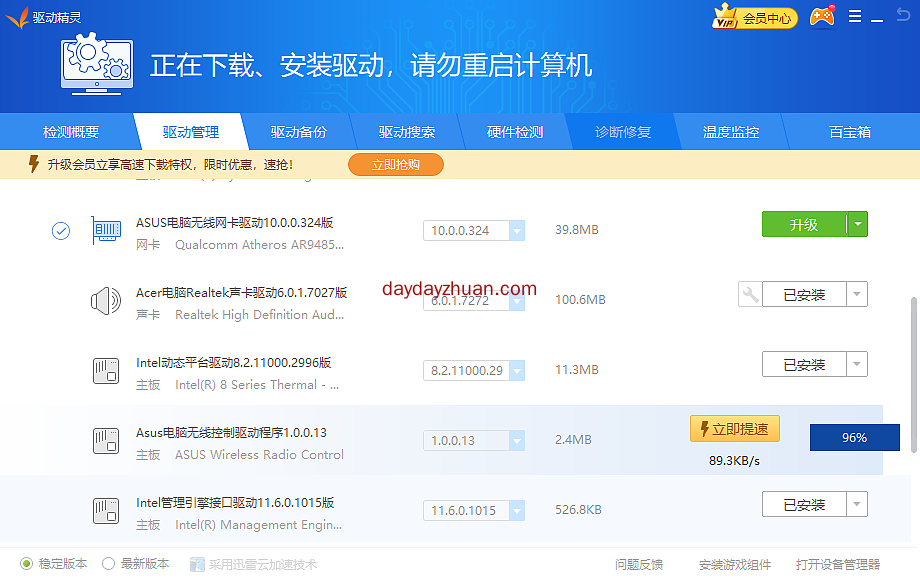Viewport: 920px width, 580px height.
Task: Open the 驱动备份 tab
Action: tap(299, 132)
